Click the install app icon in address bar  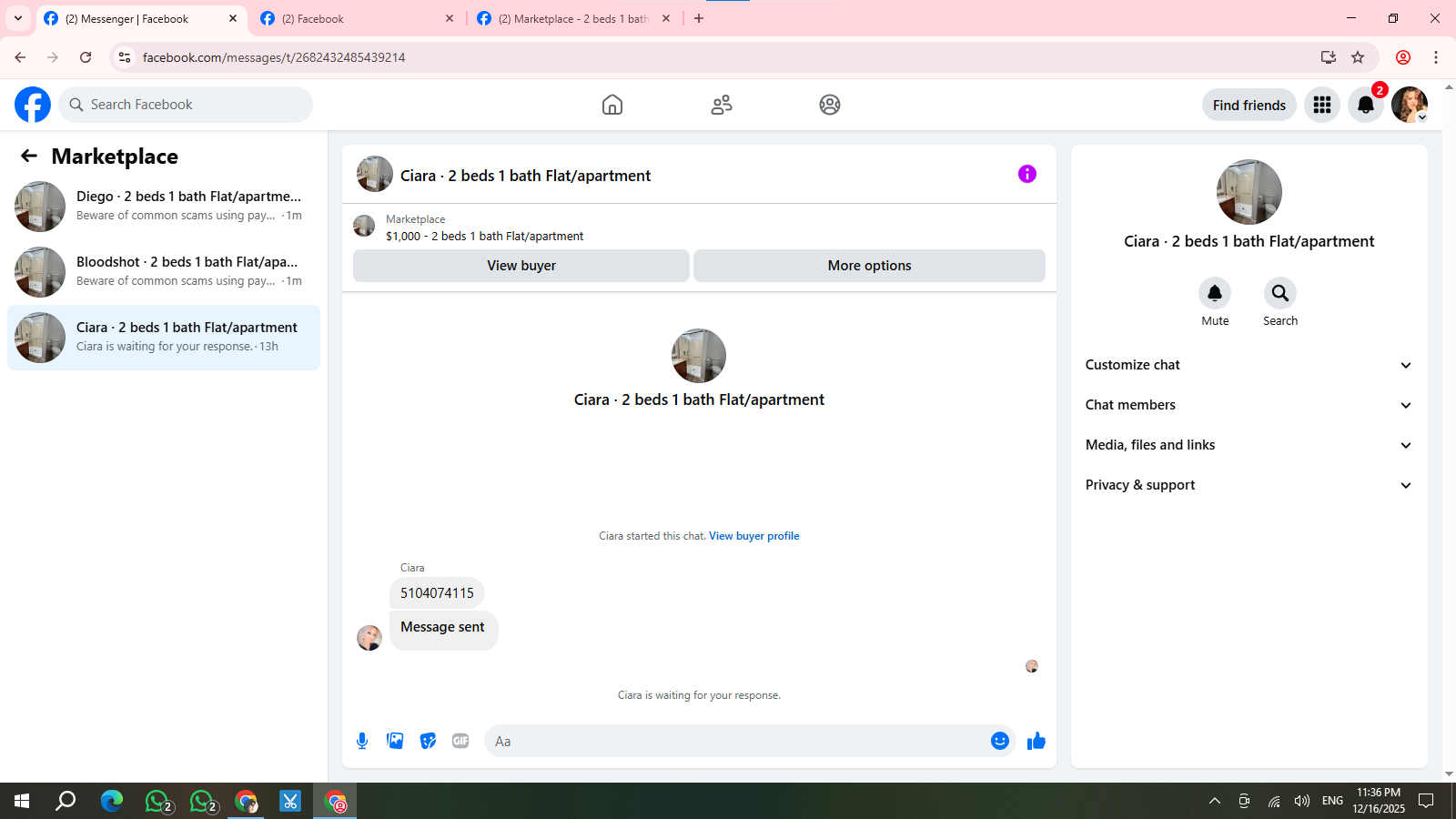point(1329,57)
